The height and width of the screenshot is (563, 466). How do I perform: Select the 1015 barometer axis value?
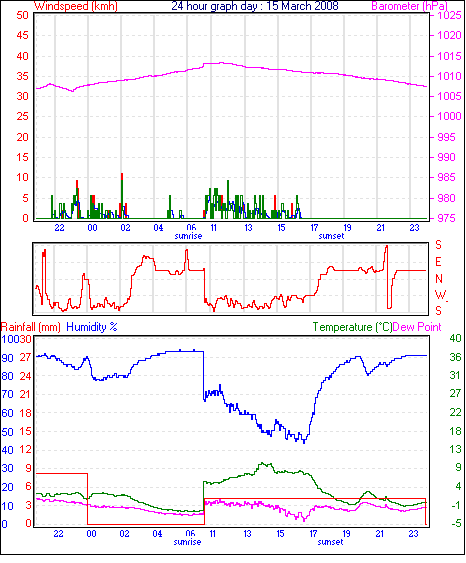pos(449,56)
